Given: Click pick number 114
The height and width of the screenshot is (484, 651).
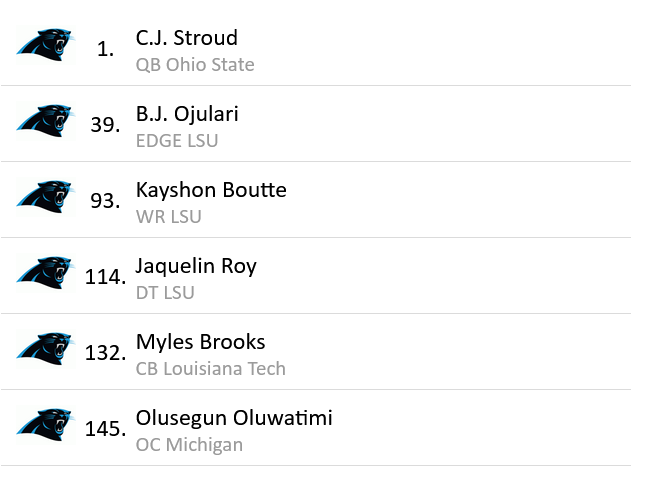Looking at the screenshot, I should 105,277.
